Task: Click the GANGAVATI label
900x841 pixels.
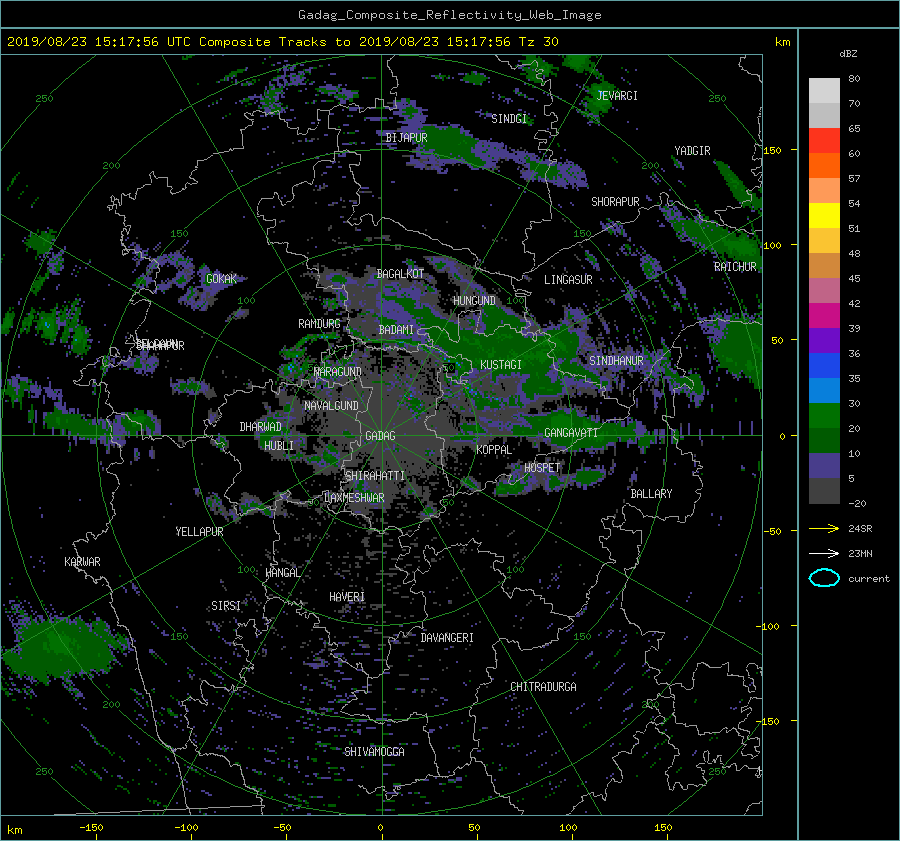Action: pos(571,433)
